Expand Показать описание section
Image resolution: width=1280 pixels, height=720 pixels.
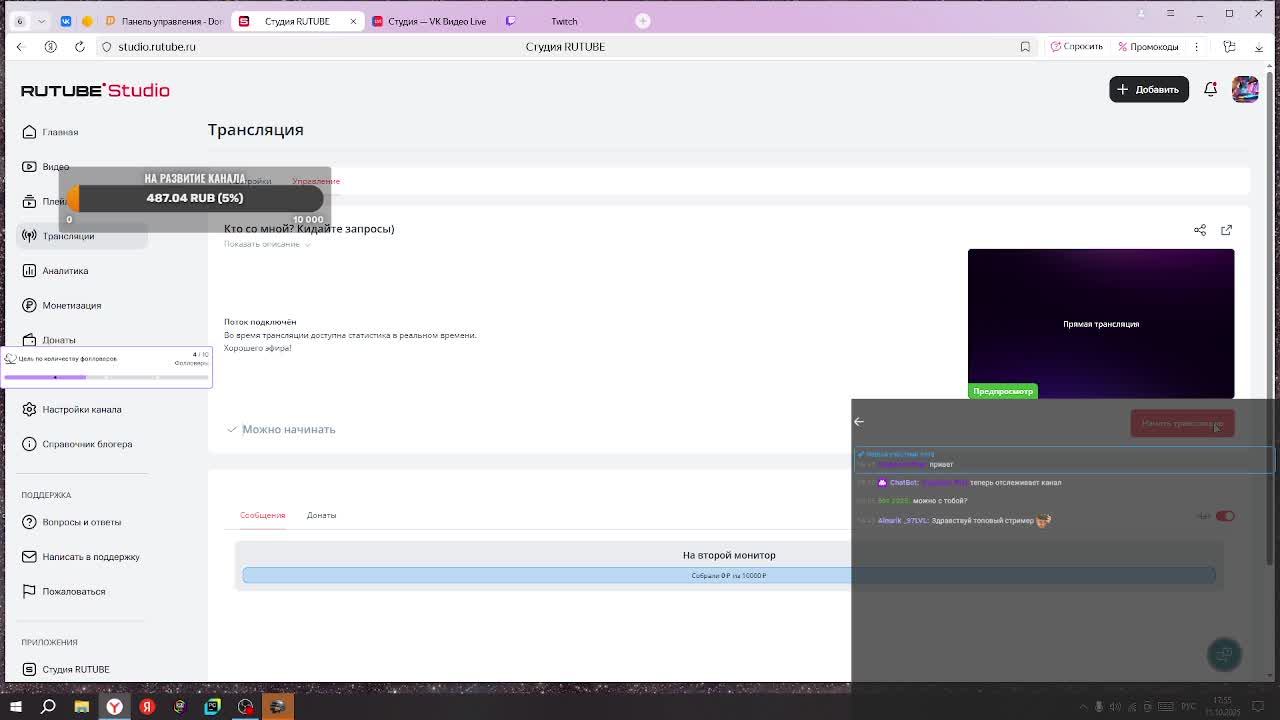(266, 244)
